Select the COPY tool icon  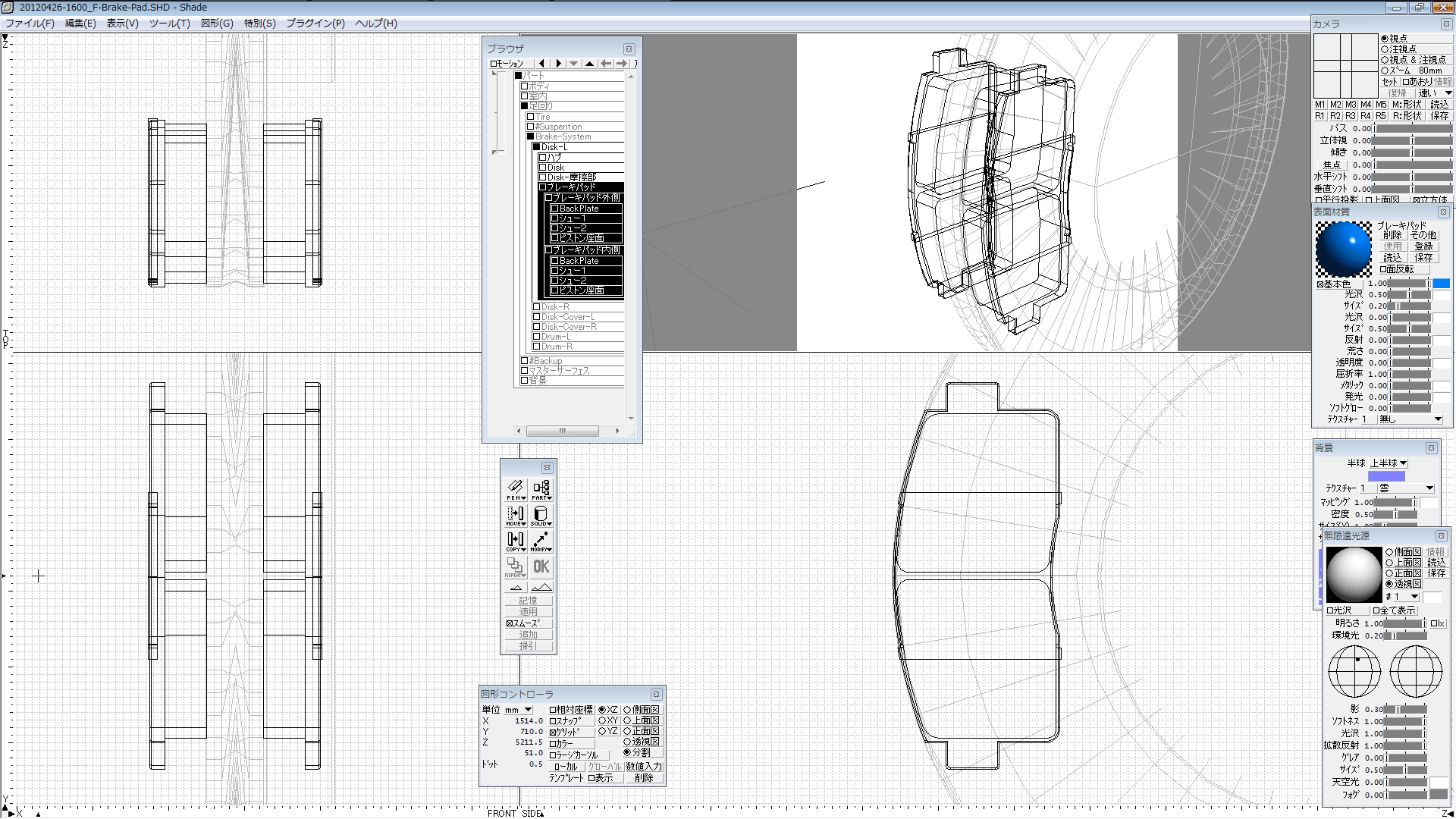coord(516,541)
